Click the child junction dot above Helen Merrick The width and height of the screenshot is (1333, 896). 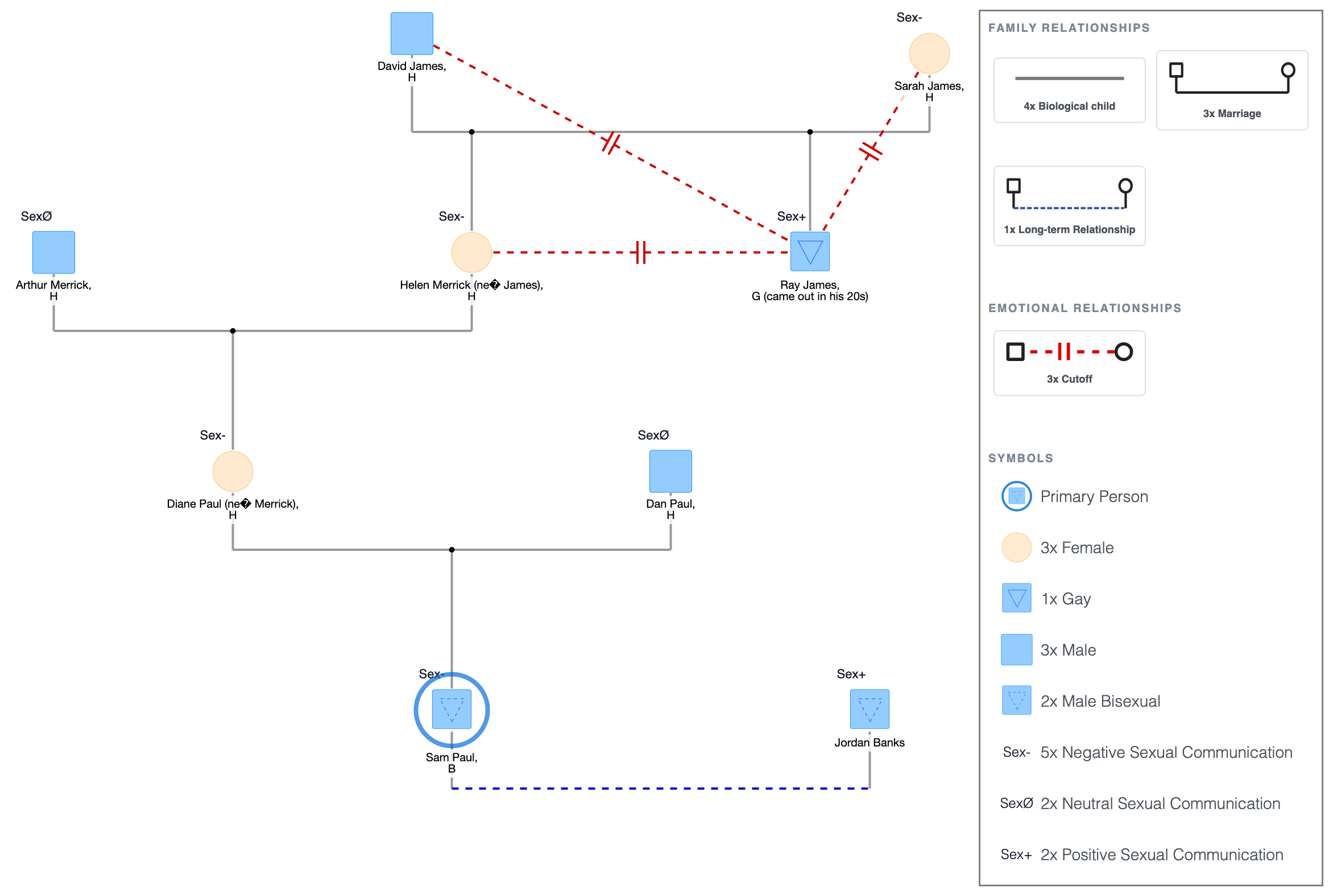pyautogui.click(x=471, y=132)
